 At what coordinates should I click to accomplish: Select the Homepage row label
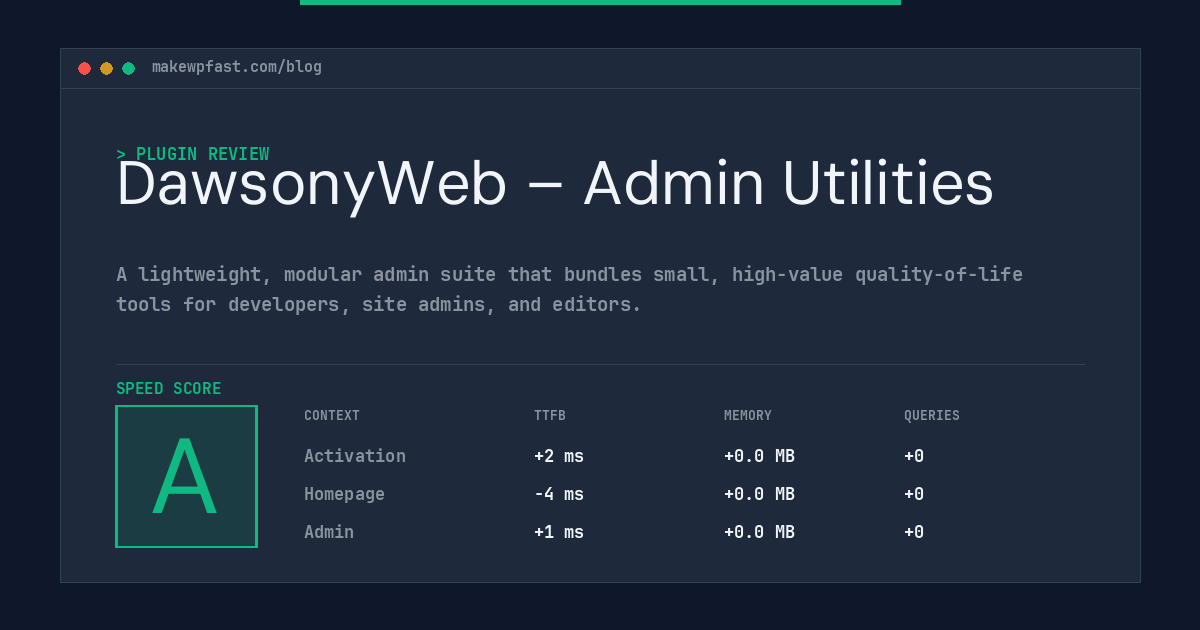point(344,494)
